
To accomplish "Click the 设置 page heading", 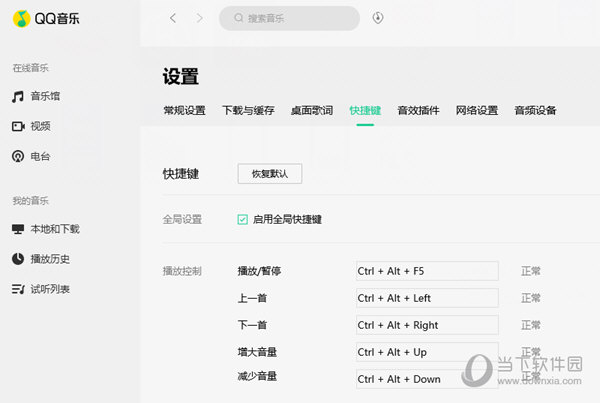I will 181,76.
